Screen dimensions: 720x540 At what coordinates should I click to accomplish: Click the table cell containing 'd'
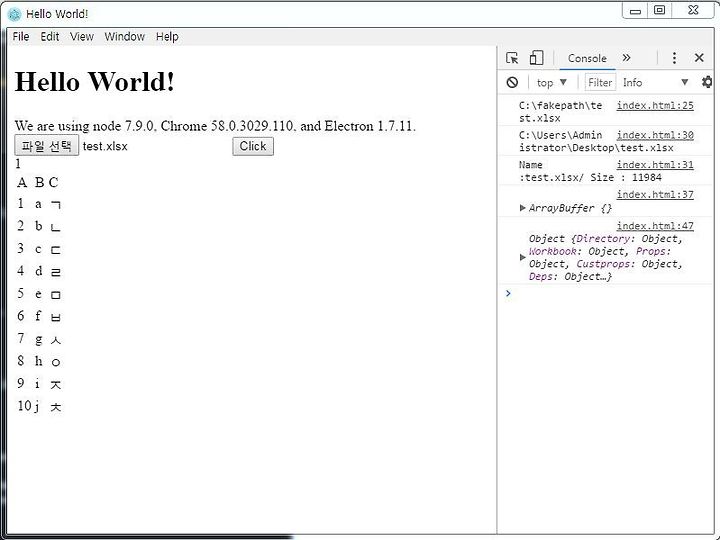39,271
